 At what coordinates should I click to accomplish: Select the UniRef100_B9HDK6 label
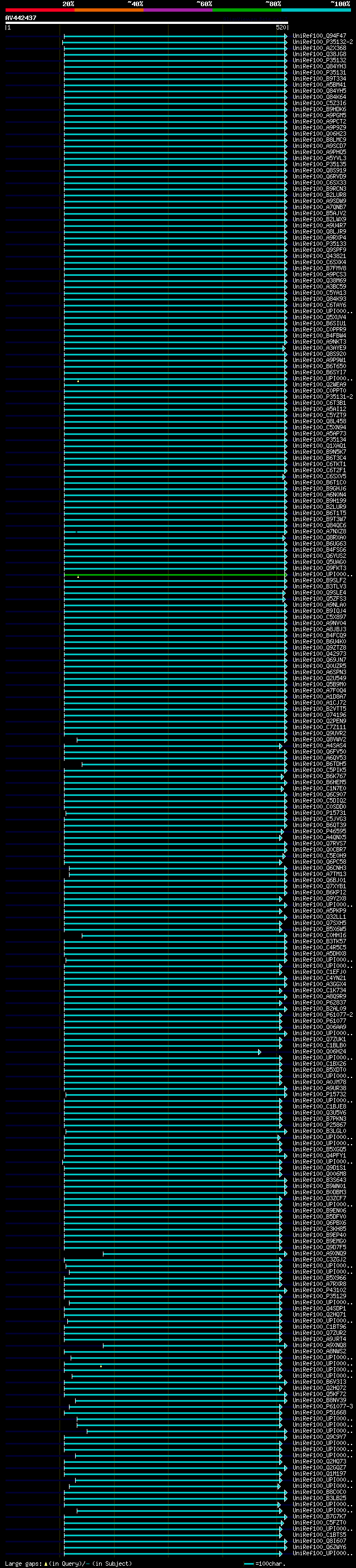click(x=319, y=109)
